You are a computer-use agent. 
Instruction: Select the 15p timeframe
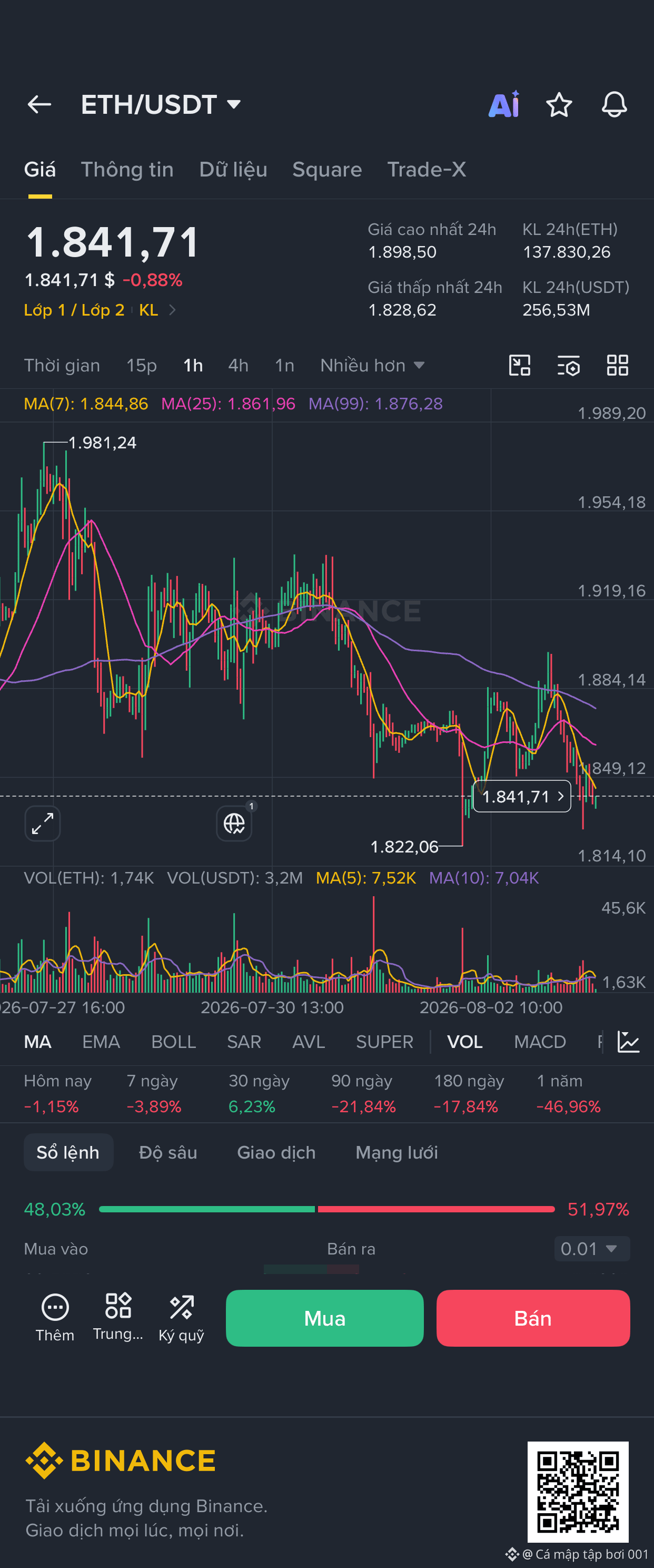[142, 365]
